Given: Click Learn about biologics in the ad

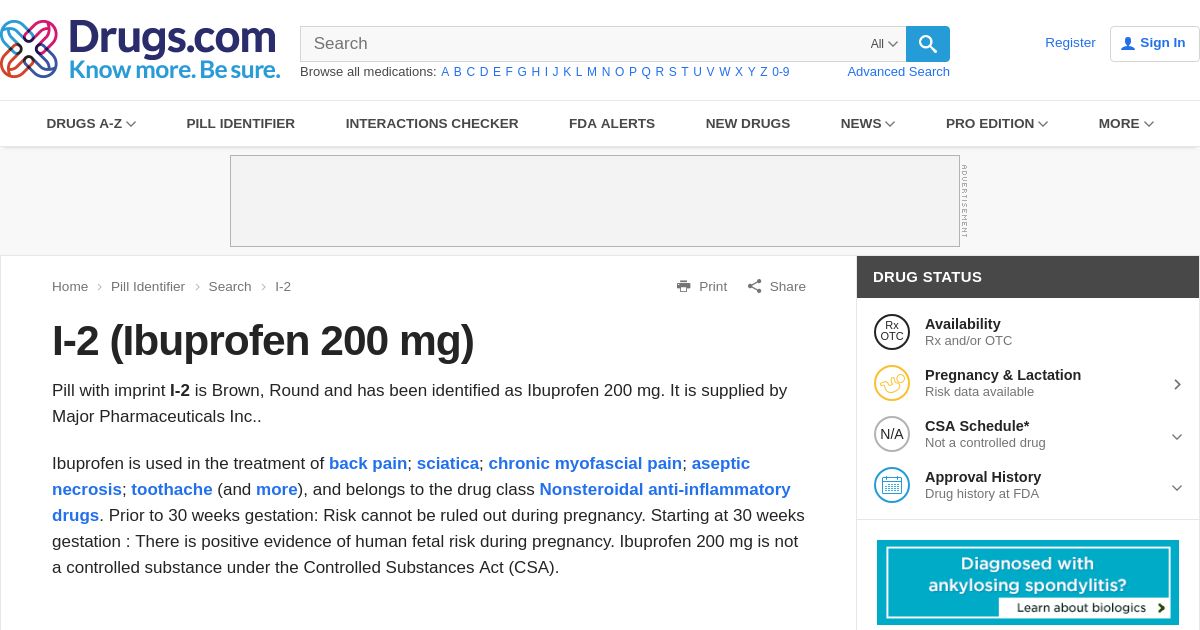Looking at the screenshot, I should point(1086,607).
